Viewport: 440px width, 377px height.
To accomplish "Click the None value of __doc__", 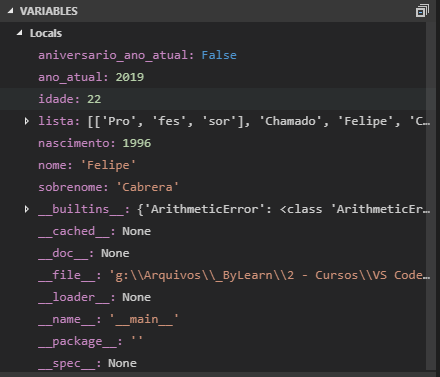I will [115, 253].
